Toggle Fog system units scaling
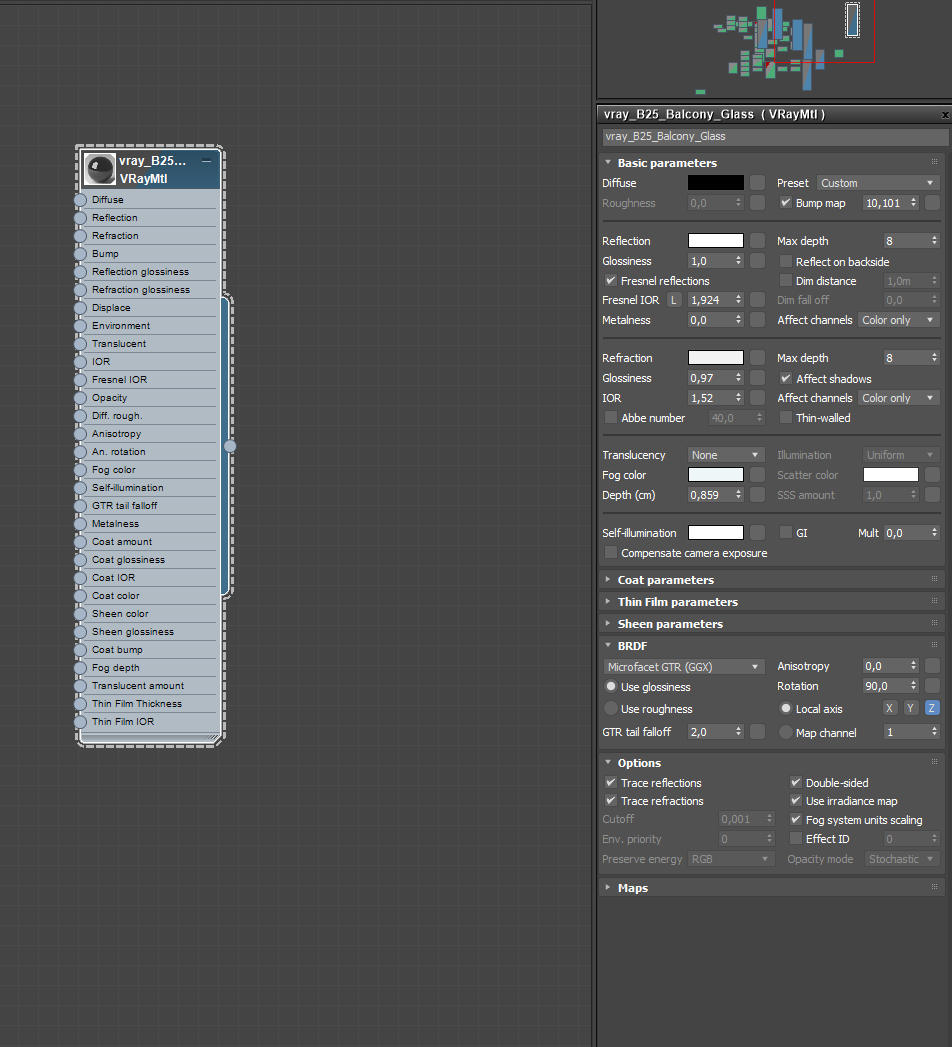The height and width of the screenshot is (1047, 952). click(796, 819)
